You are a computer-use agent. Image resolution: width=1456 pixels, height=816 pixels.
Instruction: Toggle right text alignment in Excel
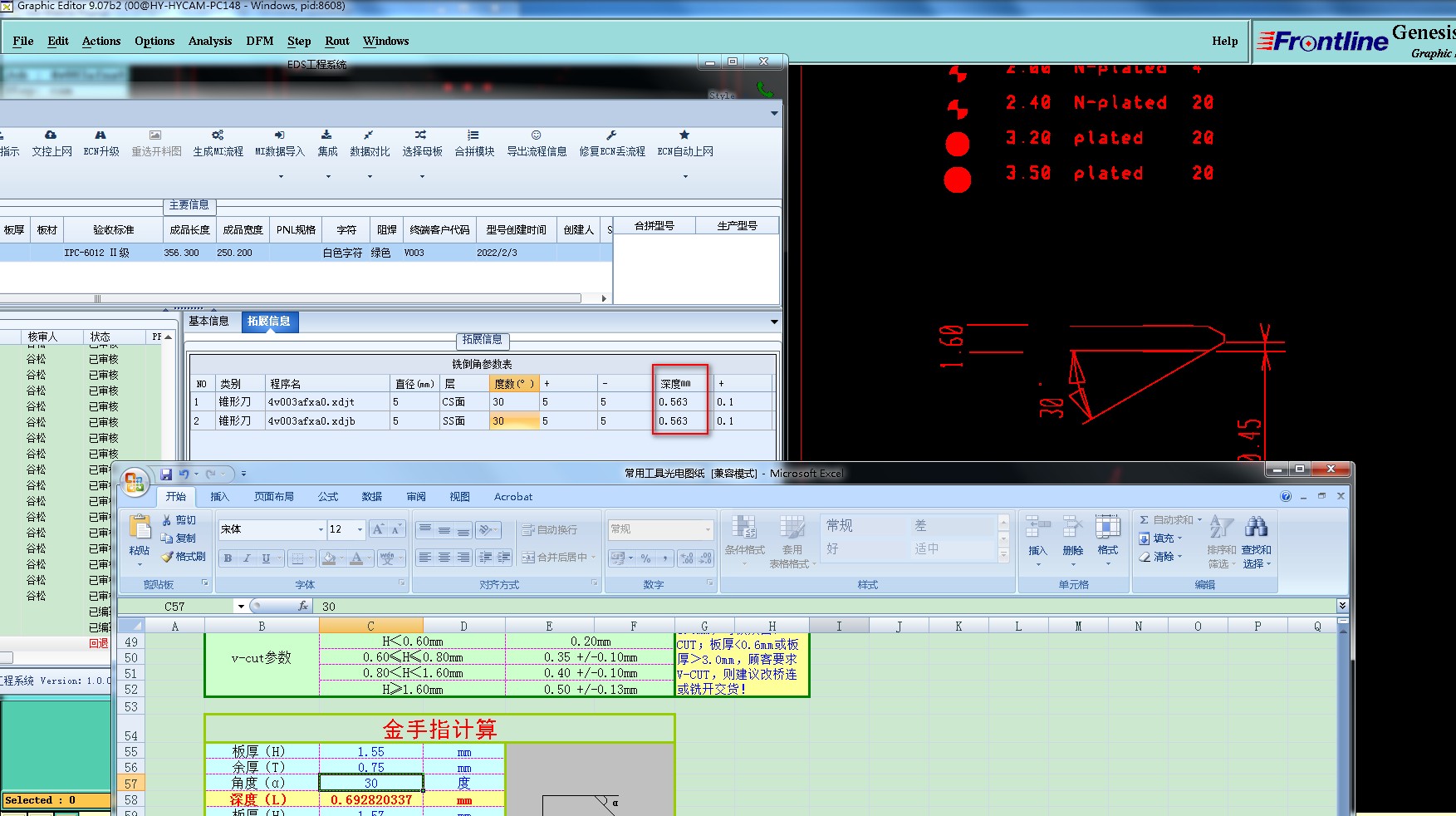pos(463,558)
